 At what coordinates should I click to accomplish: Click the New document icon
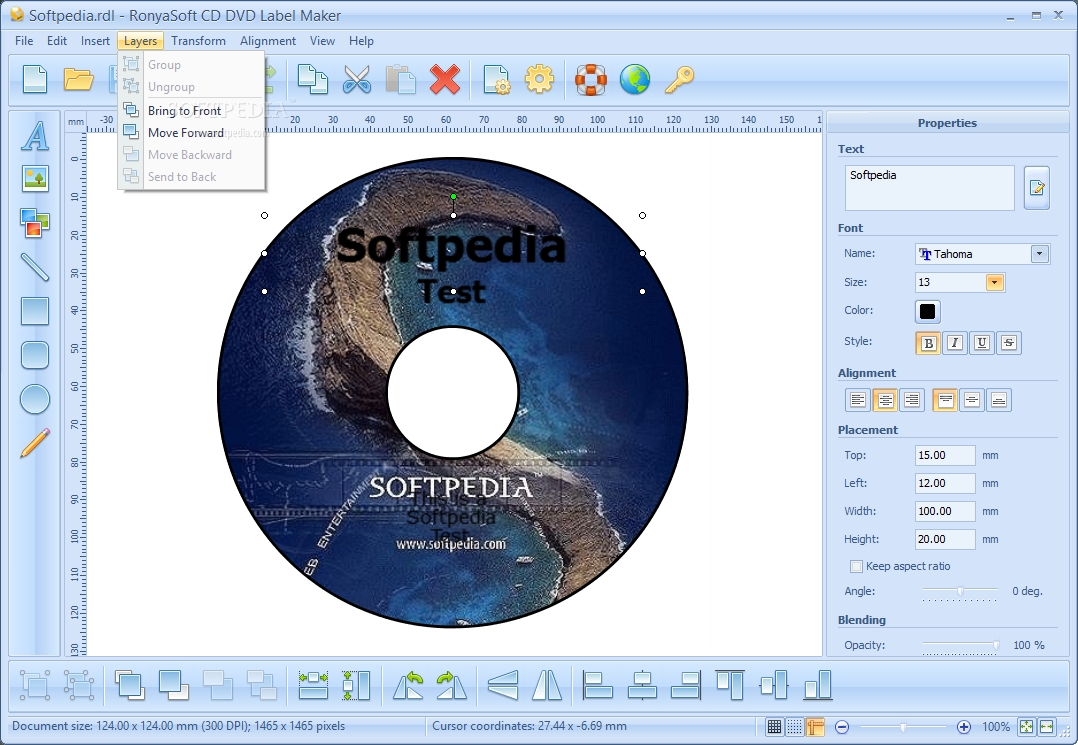[x=35, y=79]
